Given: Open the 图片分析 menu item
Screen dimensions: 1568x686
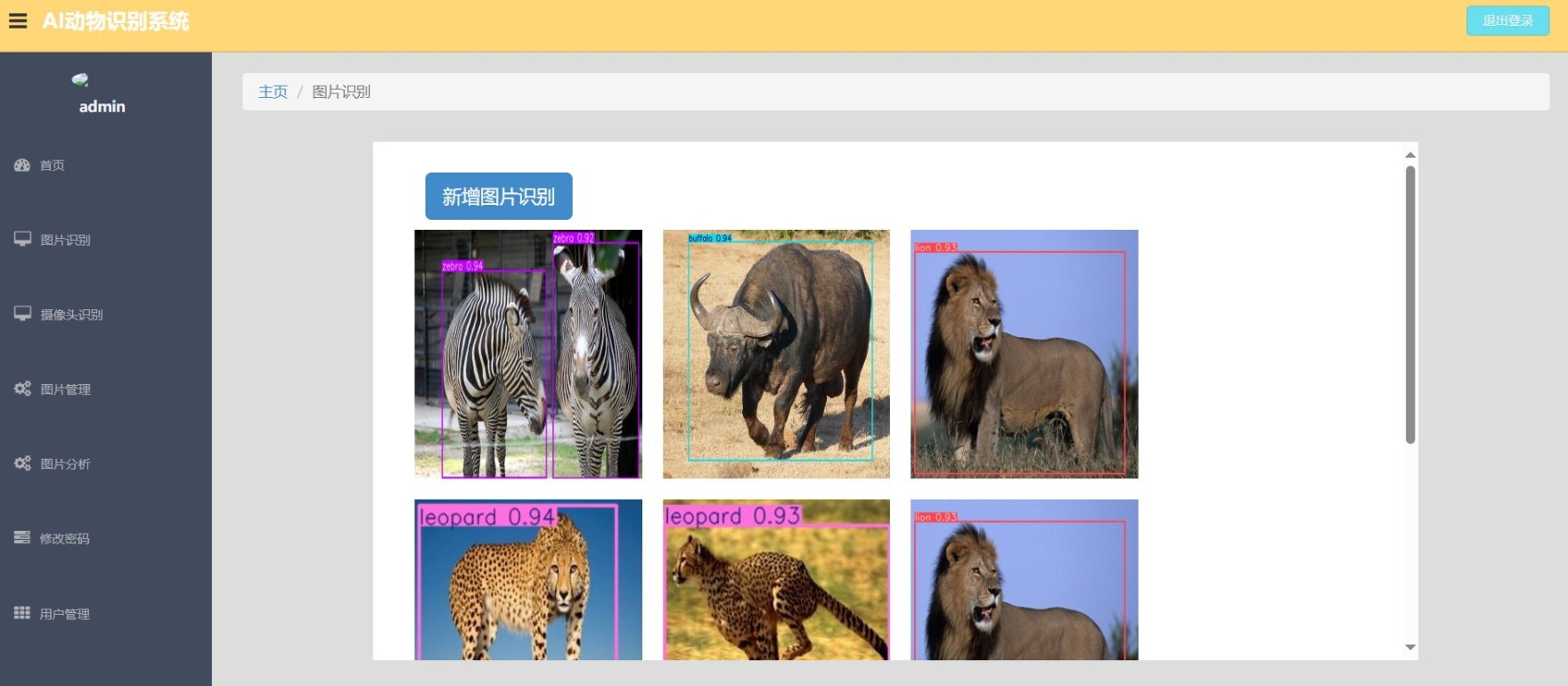Looking at the screenshot, I should [65, 464].
